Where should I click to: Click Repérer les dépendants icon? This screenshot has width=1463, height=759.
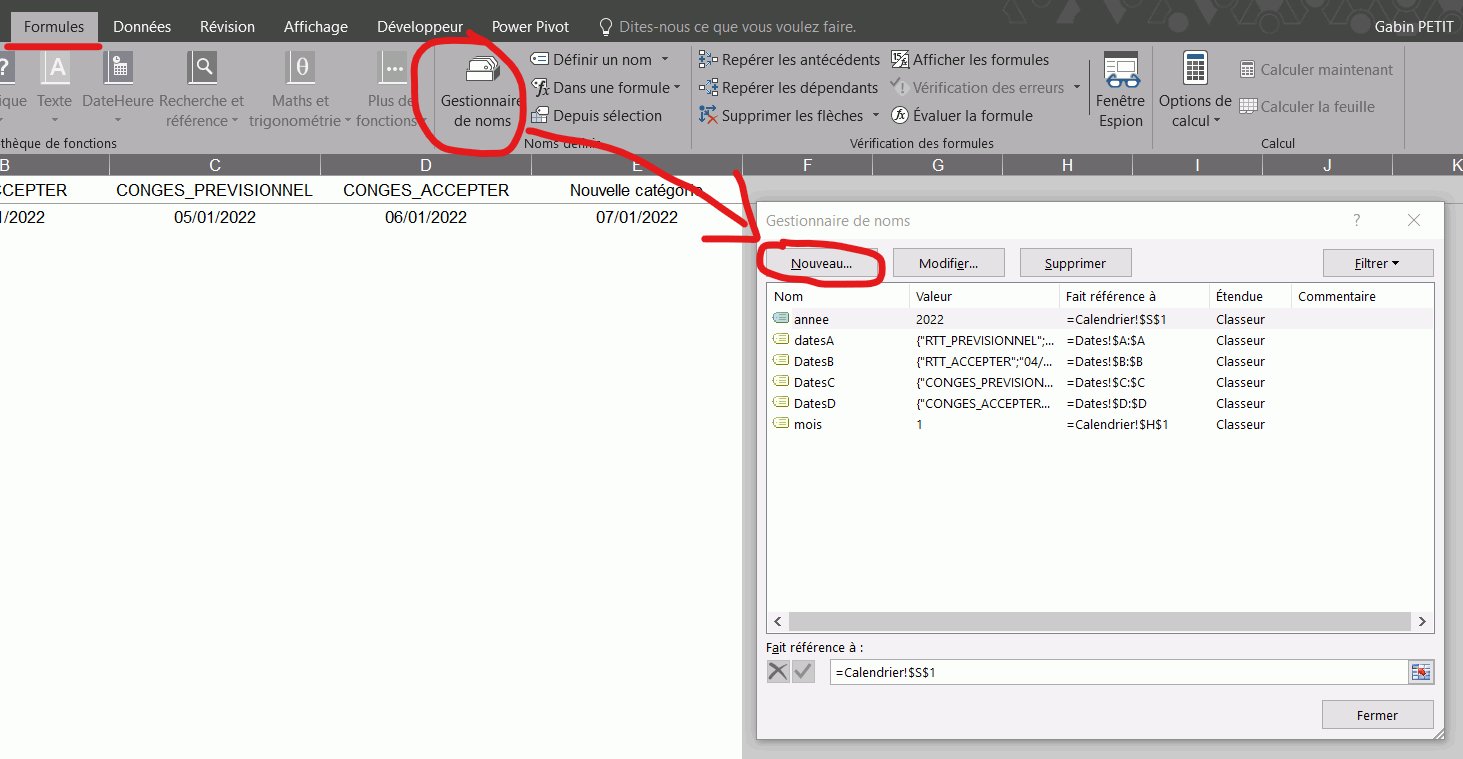[708, 88]
